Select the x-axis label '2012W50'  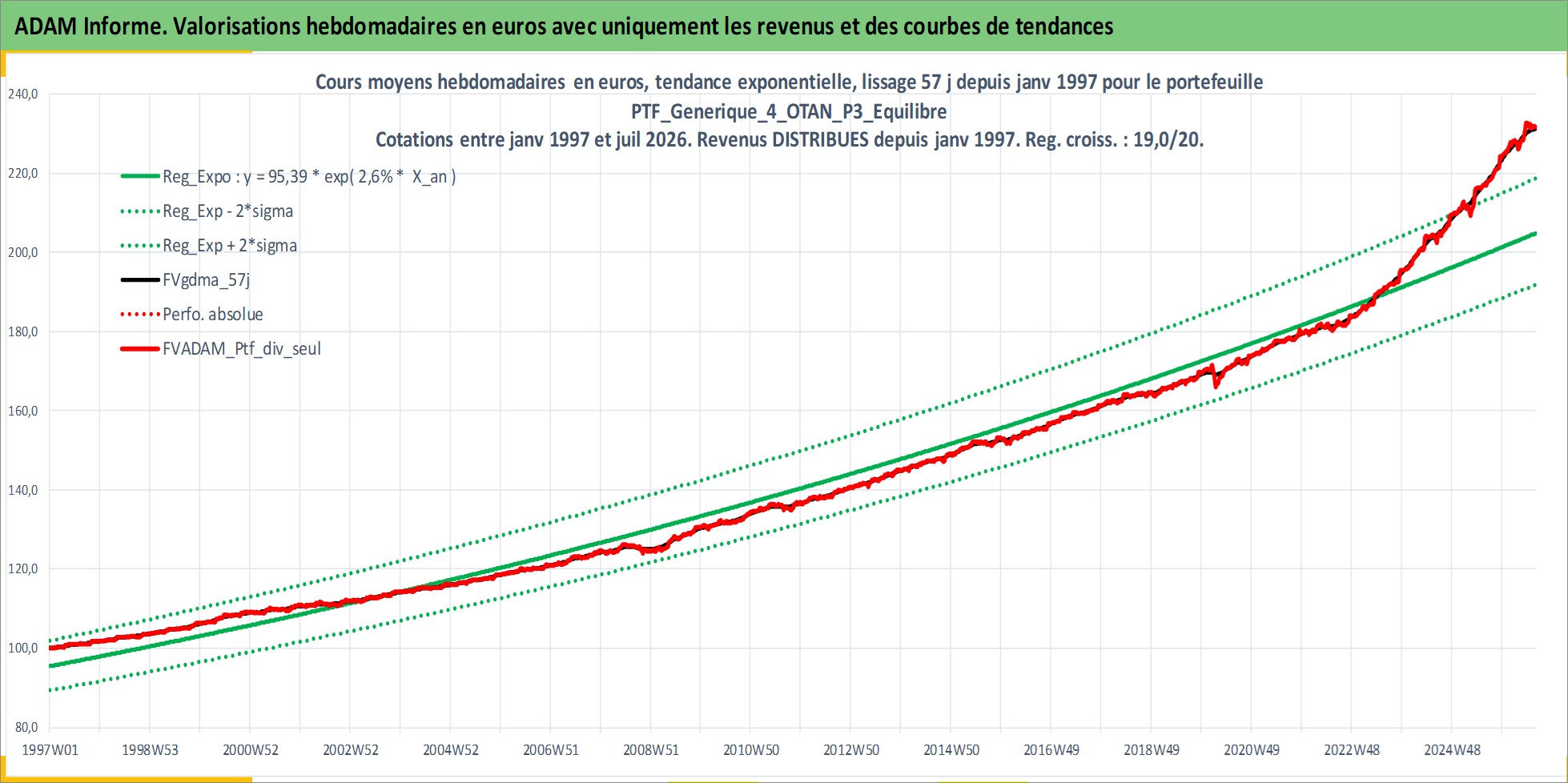tap(850, 750)
